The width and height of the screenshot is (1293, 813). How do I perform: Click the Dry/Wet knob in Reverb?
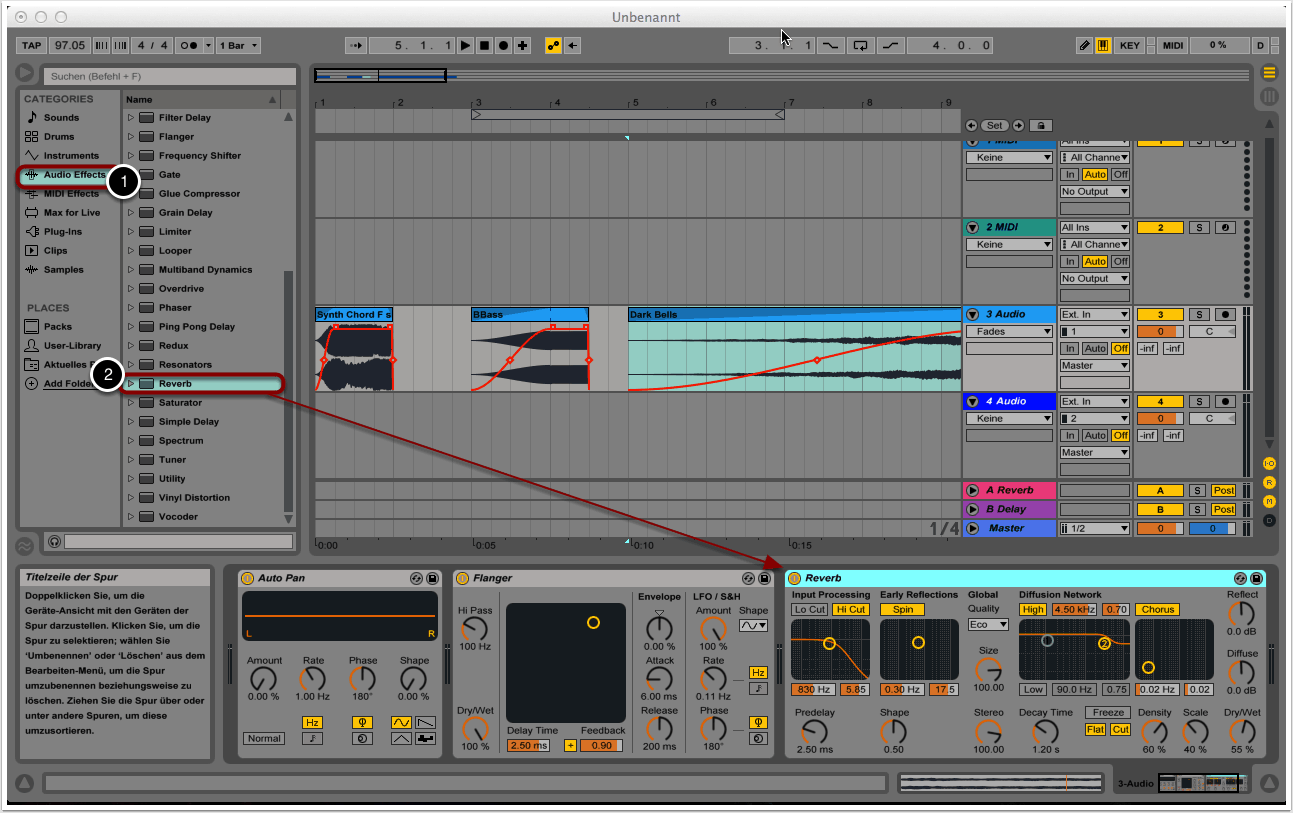tap(1242, 732)
